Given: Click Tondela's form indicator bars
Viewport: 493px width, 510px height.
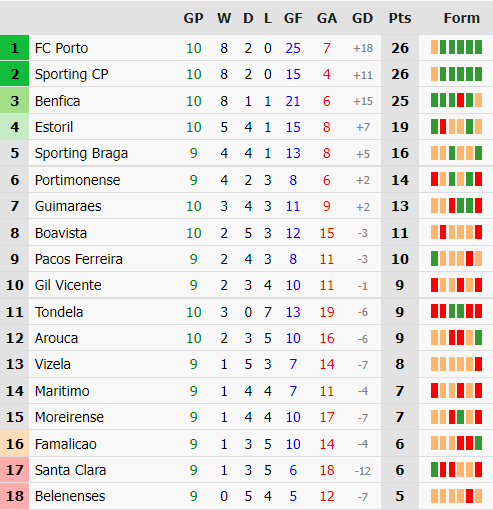Looking at the screenshot, I should [x=456, y=311].
